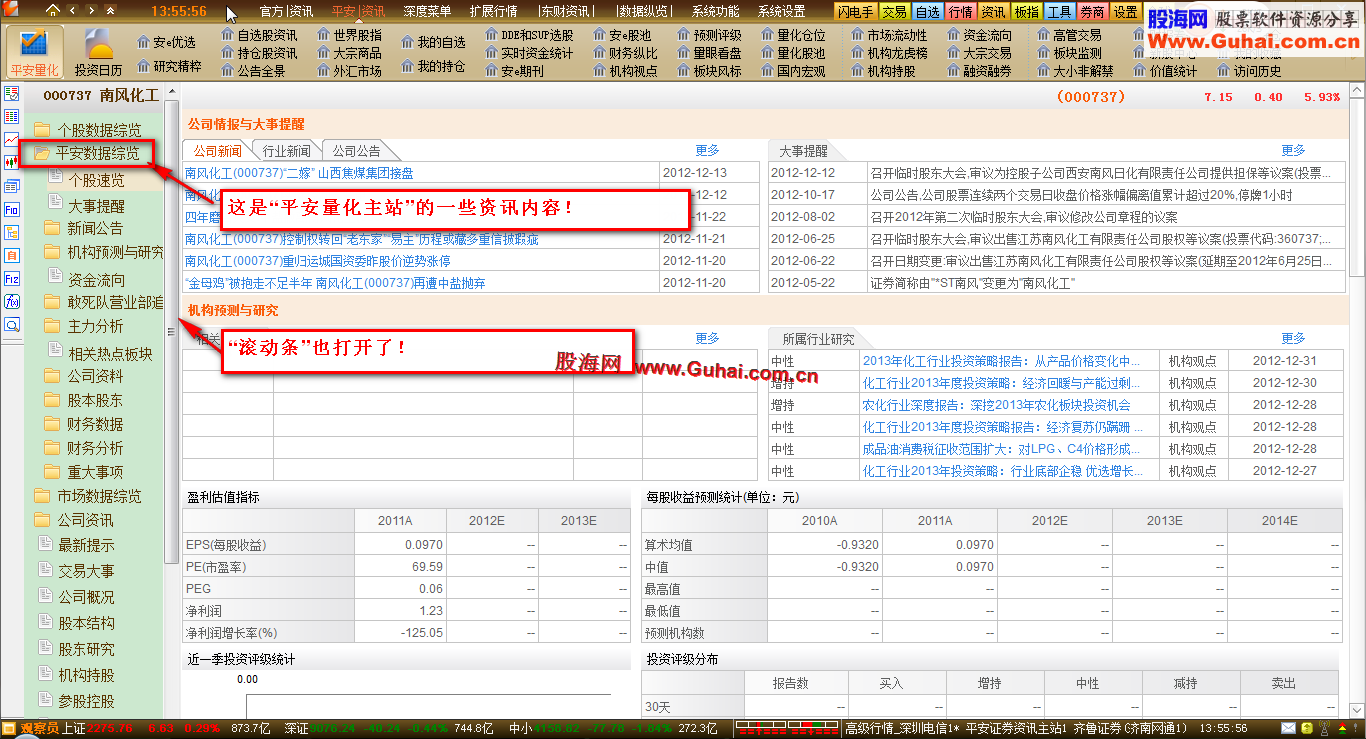Click the line chart icon in left sidebar
This screenshot has height=739, width=1366.
(12, 139)
